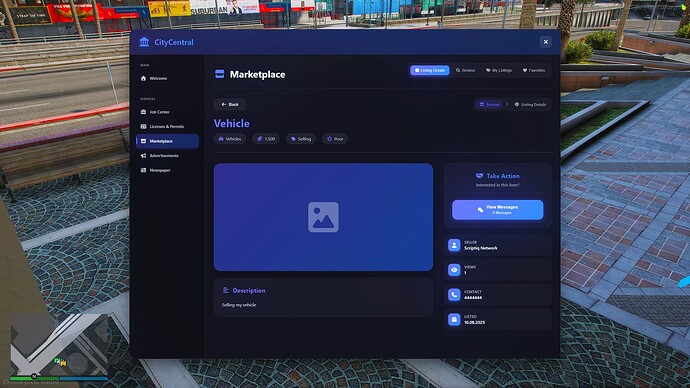Click the listed date 10.08.2025
690x388 pixels.
pos(474,322)
